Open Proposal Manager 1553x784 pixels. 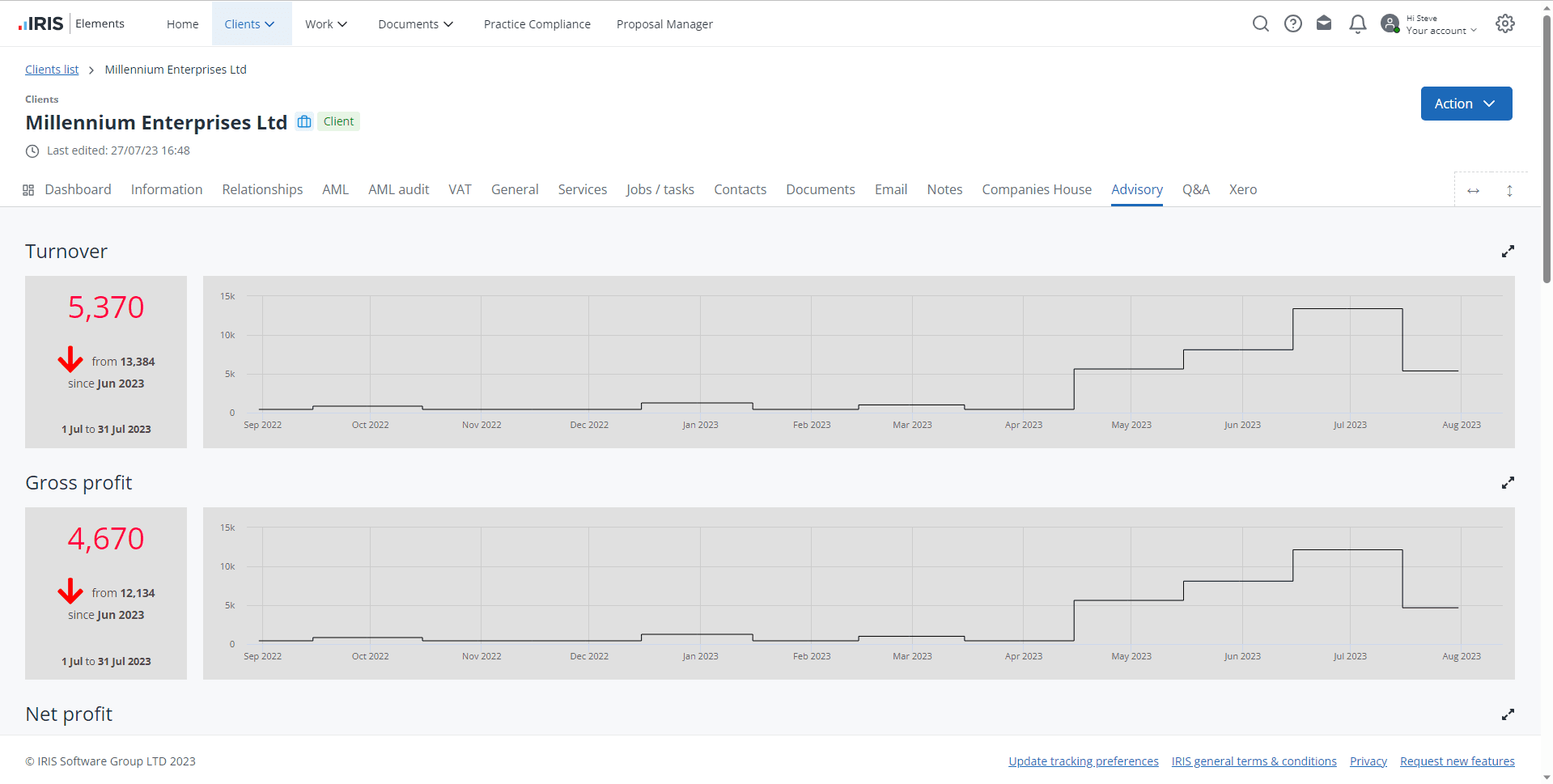click(664, 24)
